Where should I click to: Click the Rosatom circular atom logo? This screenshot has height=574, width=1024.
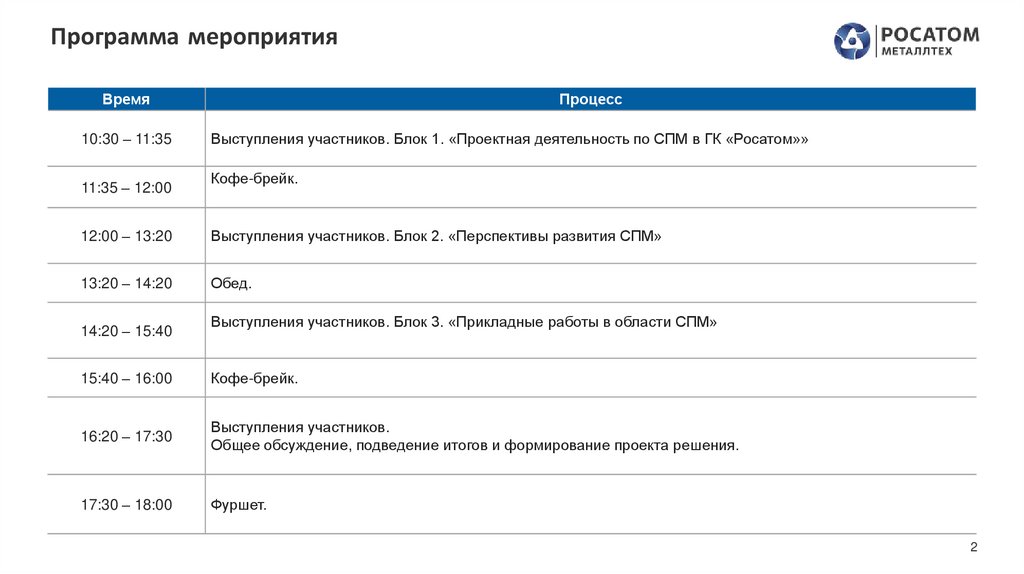852,41
